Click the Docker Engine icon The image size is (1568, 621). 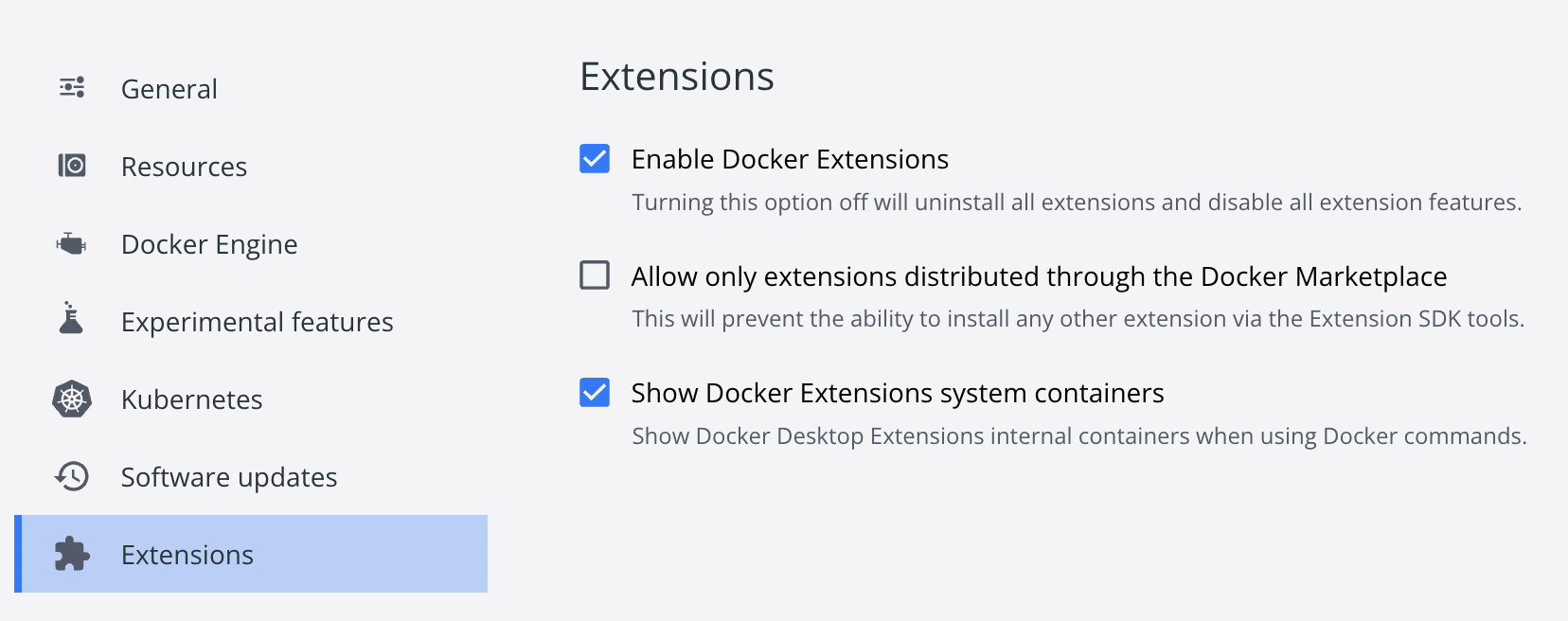pos(72,244)
